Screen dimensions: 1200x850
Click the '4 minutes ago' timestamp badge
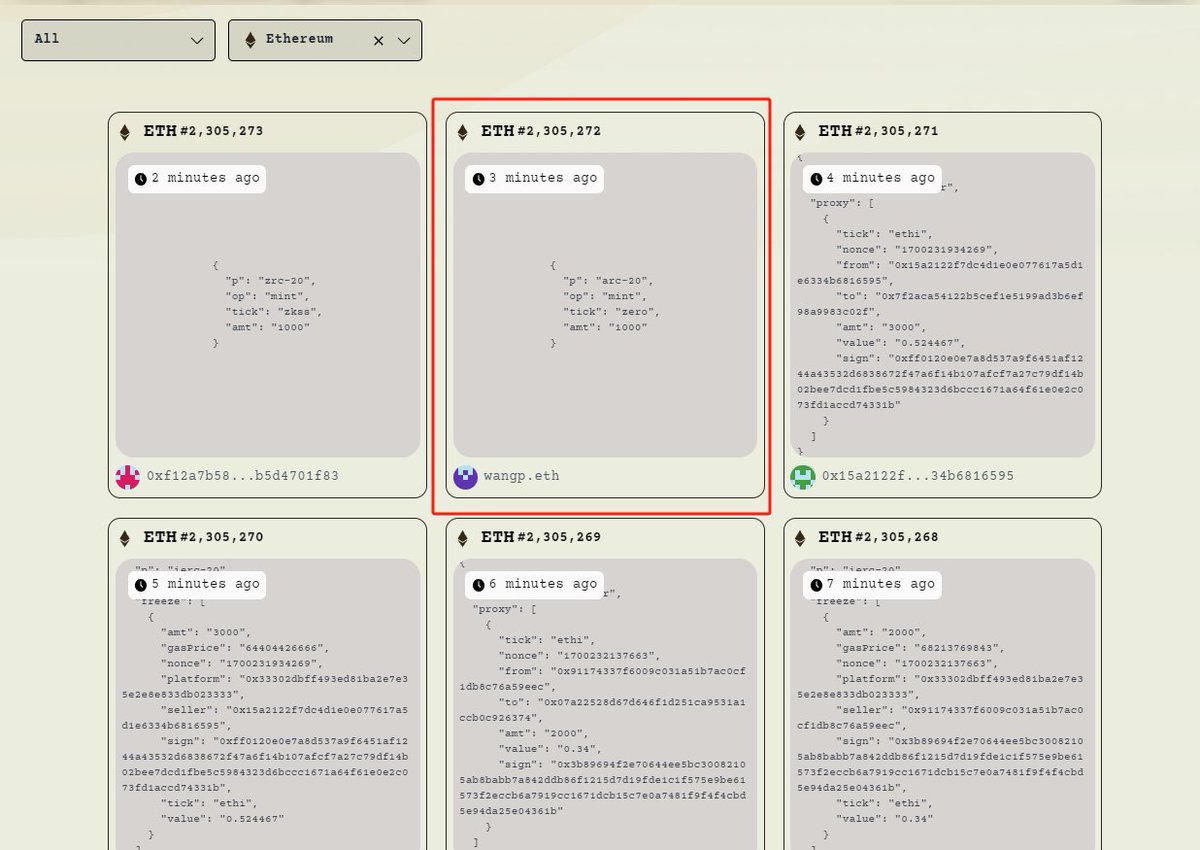click(872, 178)
